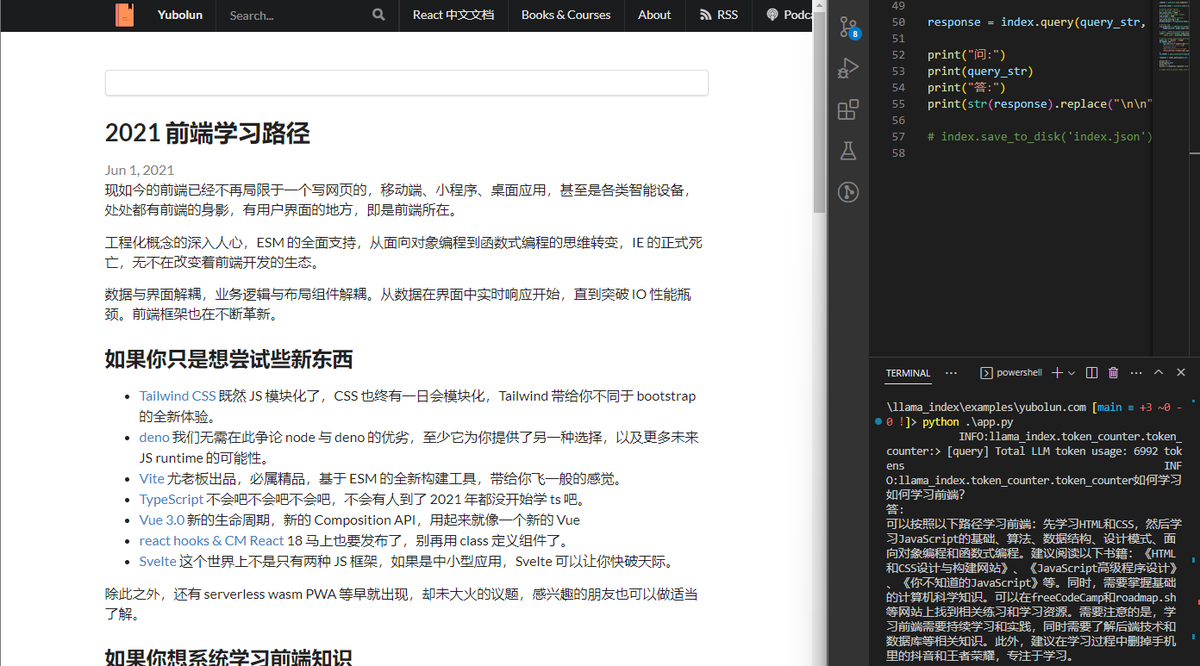1200x666 pixels.
Task: Open react hooks & CM React link
Action: [x=211, y=540]
